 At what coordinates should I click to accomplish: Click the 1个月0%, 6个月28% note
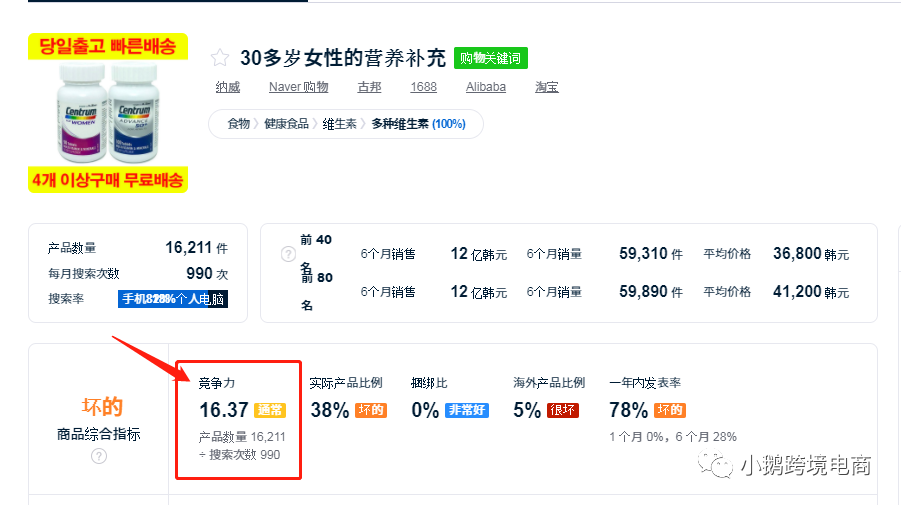click(673, 437)
